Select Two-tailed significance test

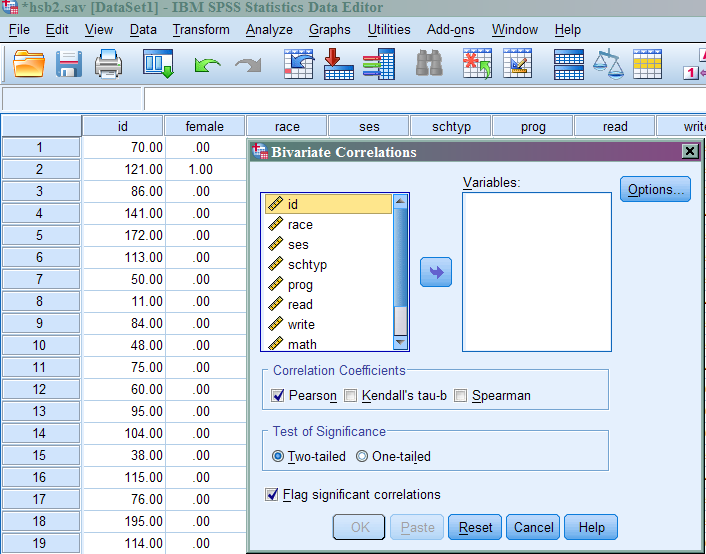click(x=278, y=456)
